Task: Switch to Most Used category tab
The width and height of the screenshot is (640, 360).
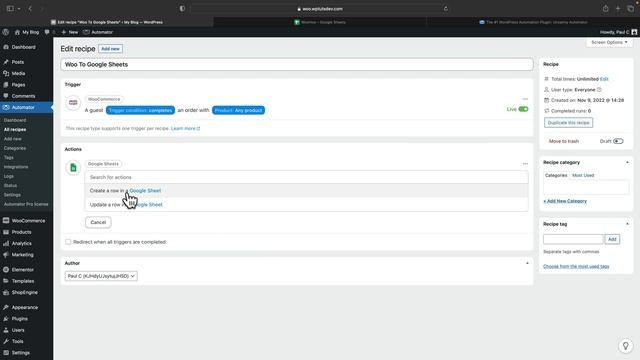Action: [x=583, y=175]
